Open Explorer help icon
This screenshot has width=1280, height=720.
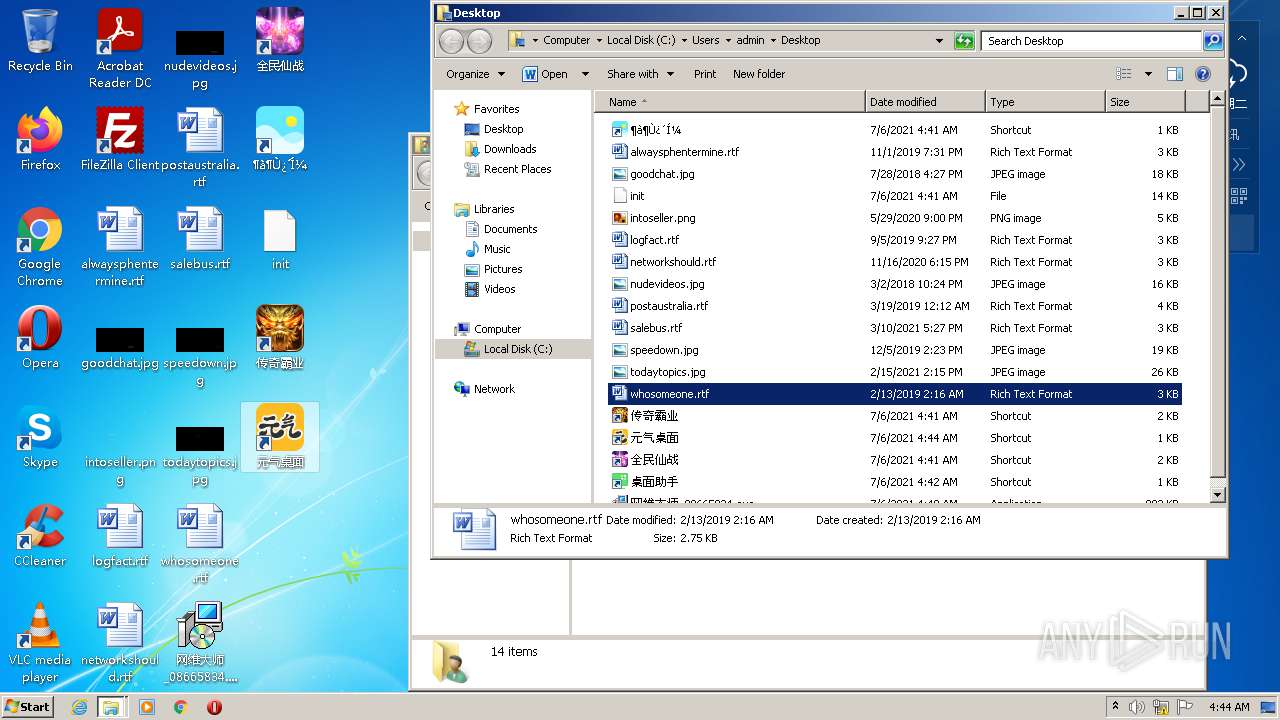tap(1203, 74)
